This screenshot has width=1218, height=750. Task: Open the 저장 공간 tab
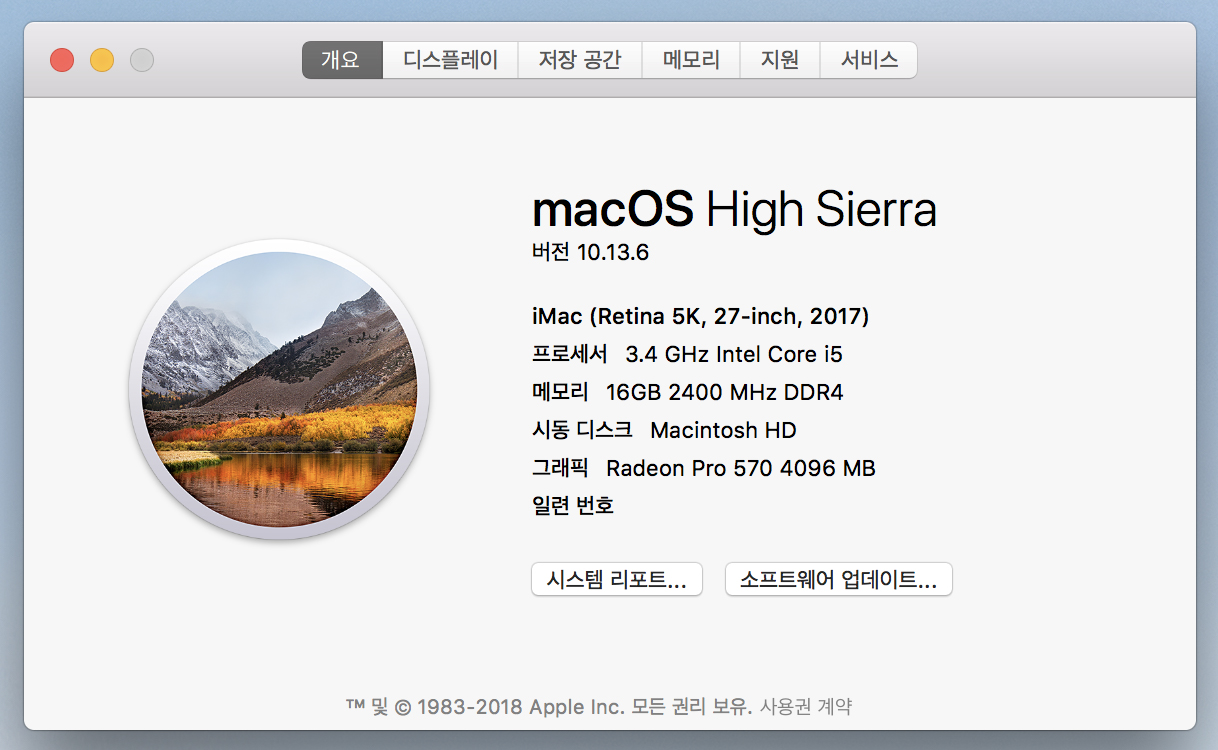pos(580,60)
